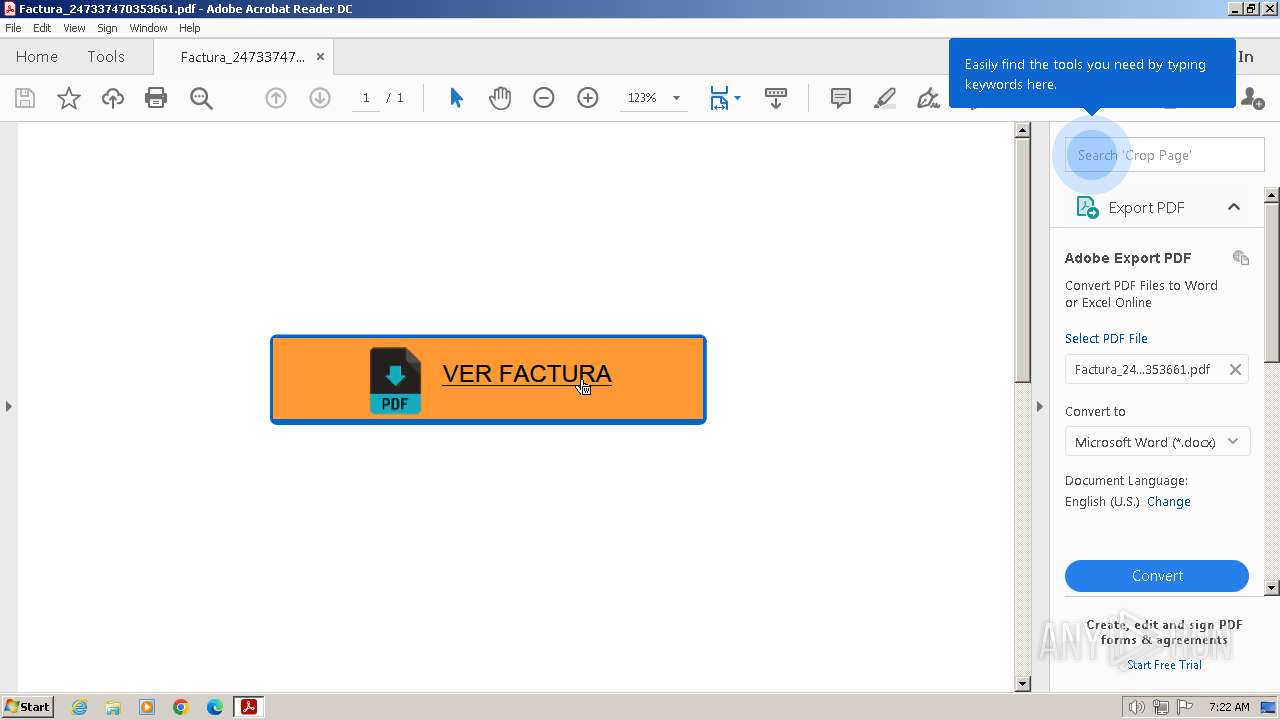The height and width of the screenshot is (720, 1280).
Task: Open Internet Explorer from taskbar
Action: (79, 707)
